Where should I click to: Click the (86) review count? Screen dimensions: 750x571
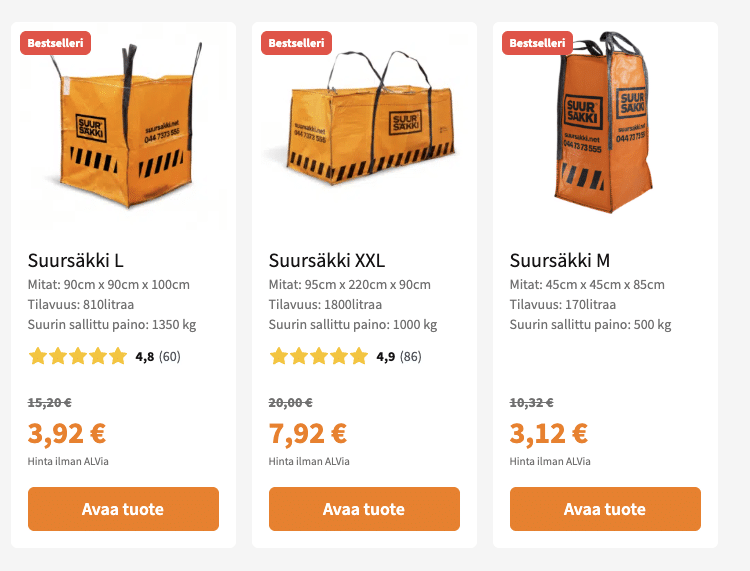point(411,357)
